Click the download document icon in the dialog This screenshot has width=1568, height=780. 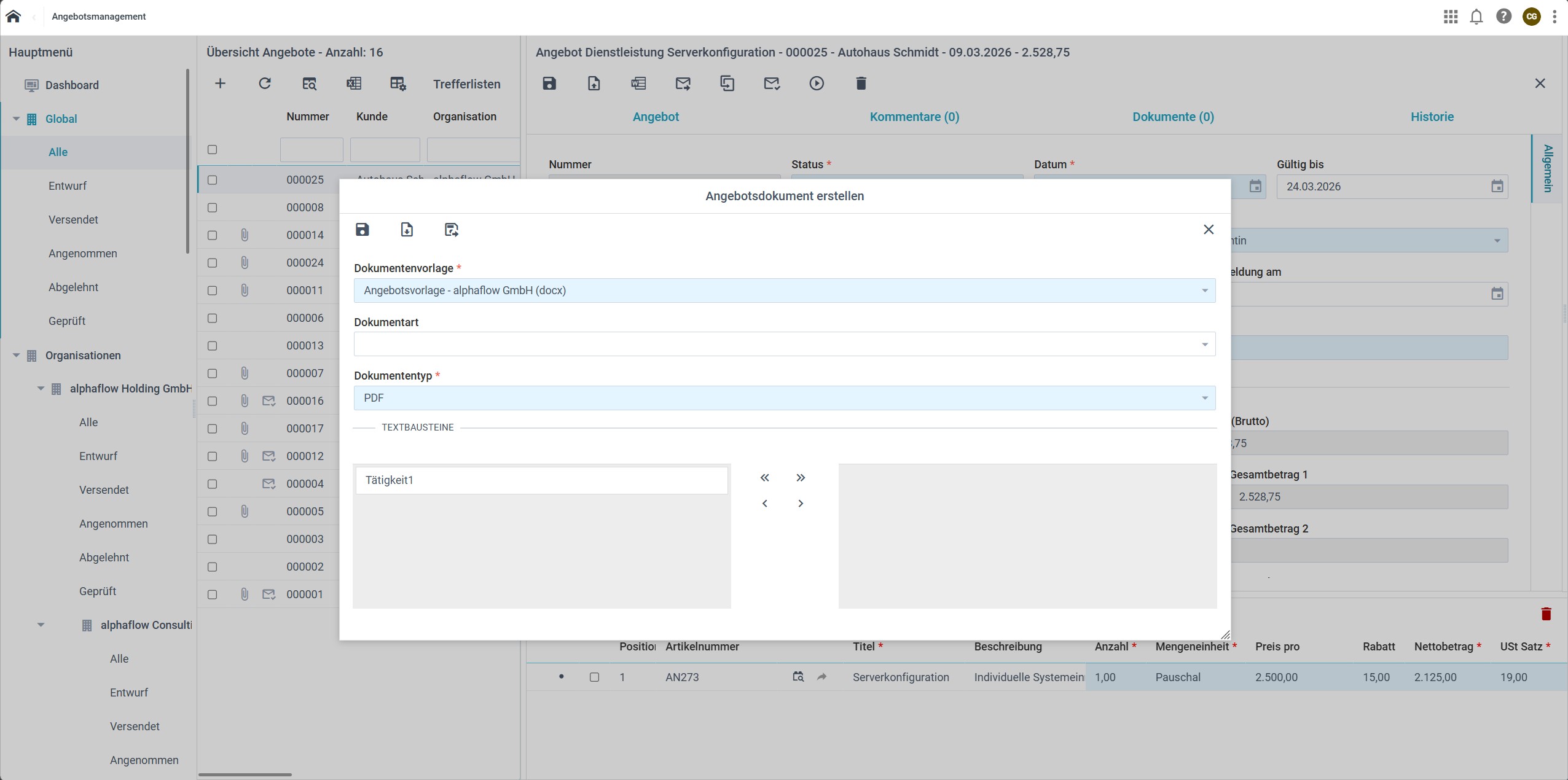tap(407, 230)
